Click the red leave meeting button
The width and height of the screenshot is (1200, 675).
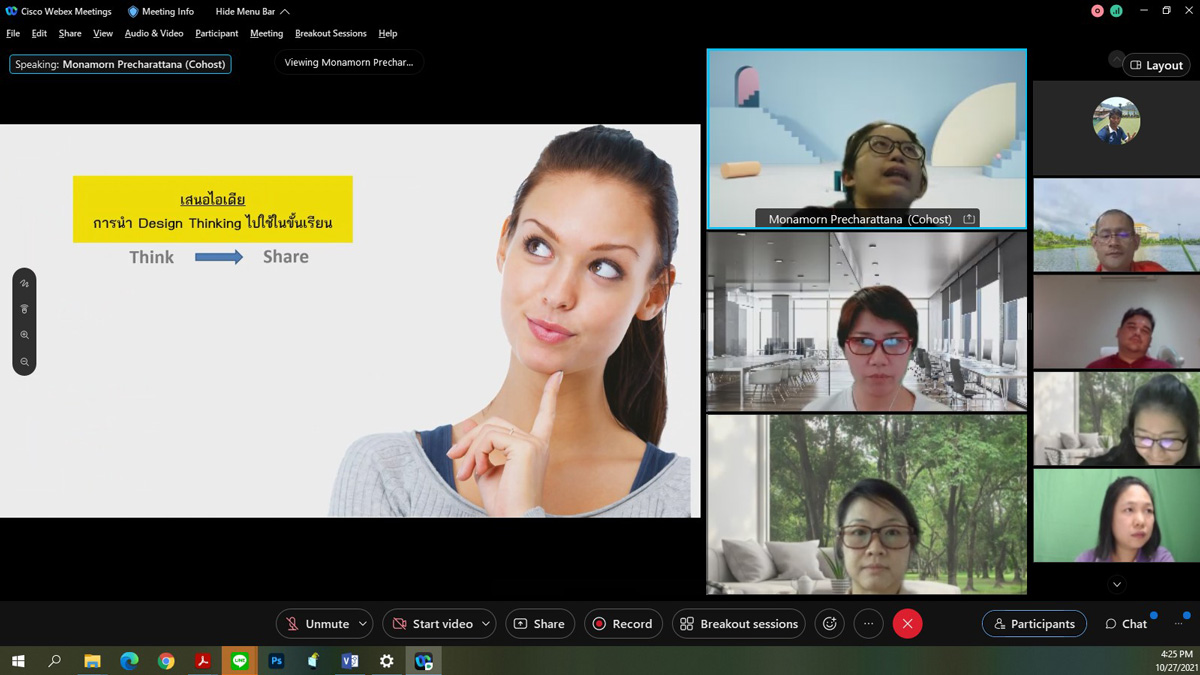907,624
